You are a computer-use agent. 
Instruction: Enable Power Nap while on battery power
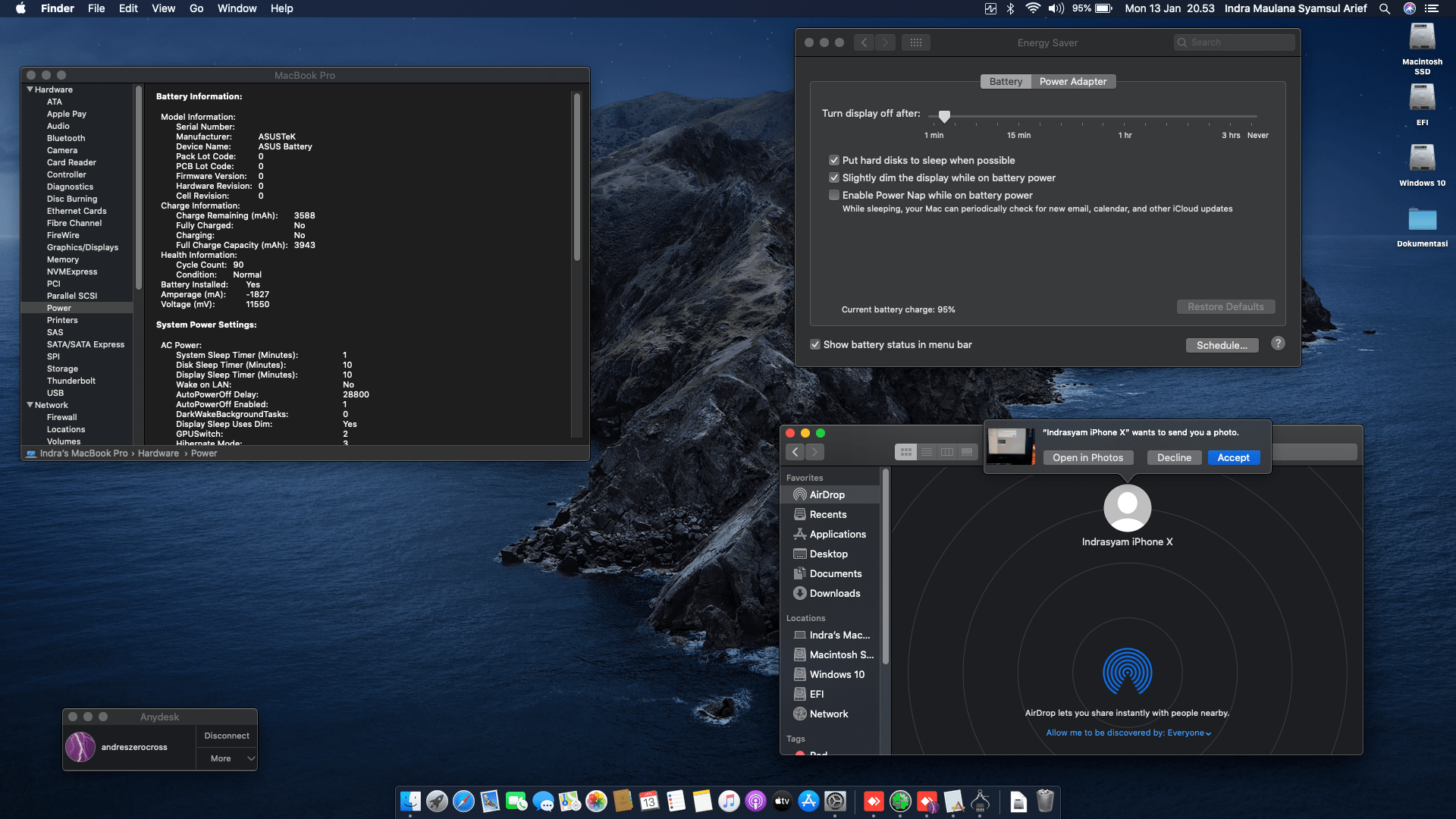click(834, 195)
